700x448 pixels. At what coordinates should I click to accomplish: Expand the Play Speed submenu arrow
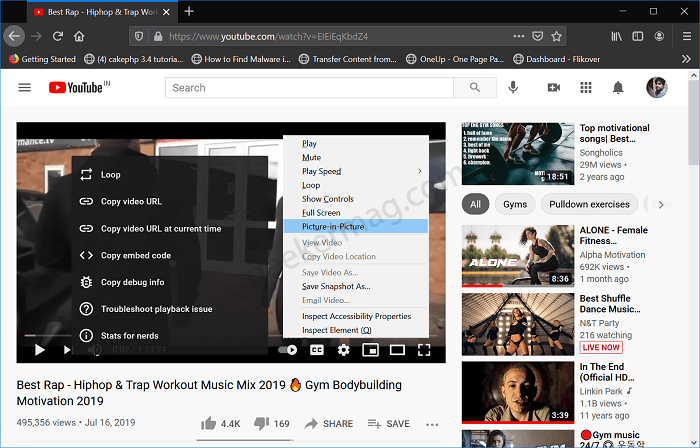click(420, 171)
